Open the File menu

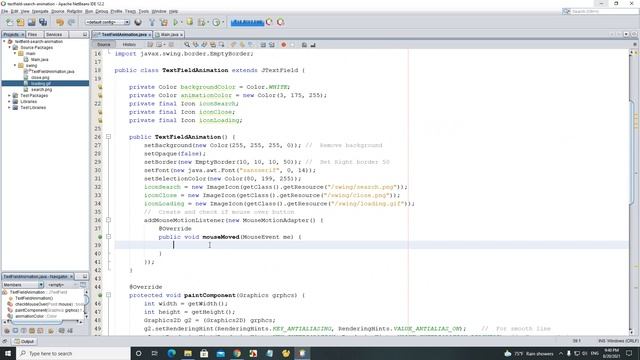coord(4,11)
